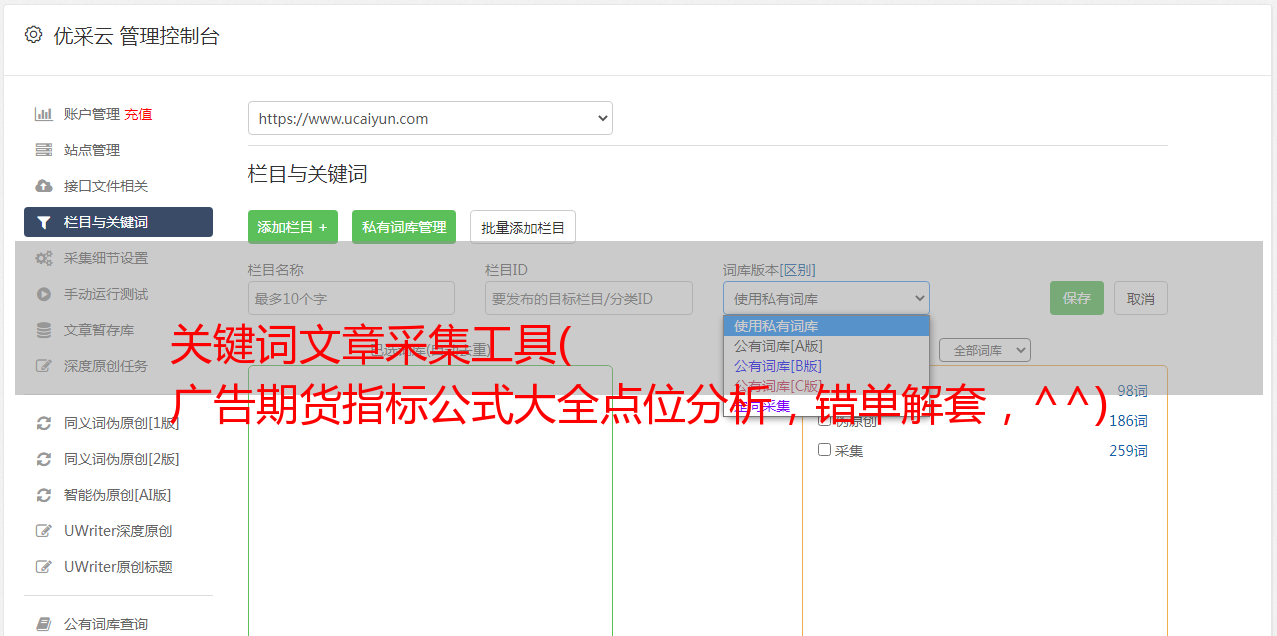Click the 批量添加栏目 button

523,227
